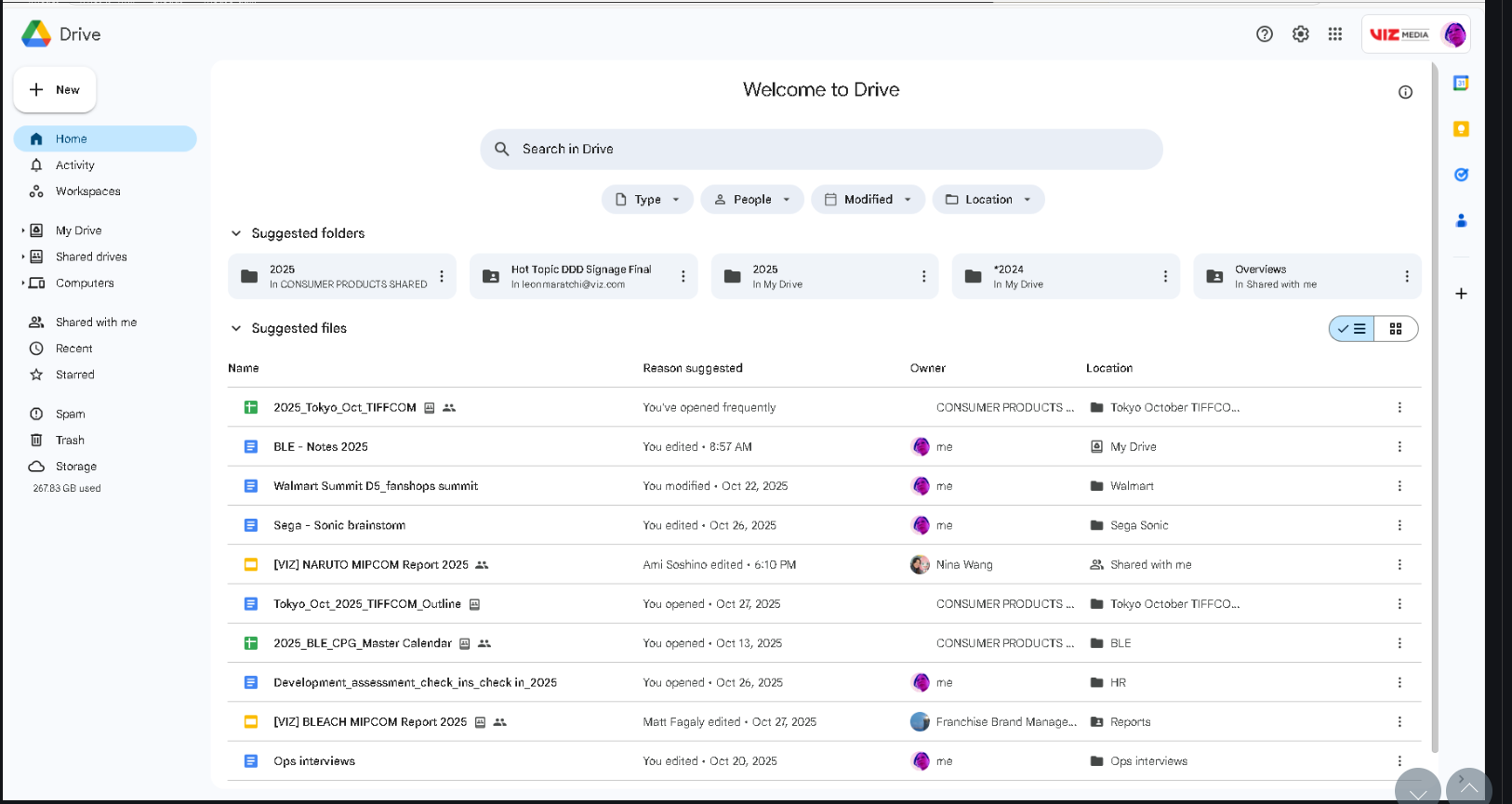Screen dimensions: 1512x804
Task: Open the Google apps grid launcher
Action: pyautogui.click(x=1334, y=34)
